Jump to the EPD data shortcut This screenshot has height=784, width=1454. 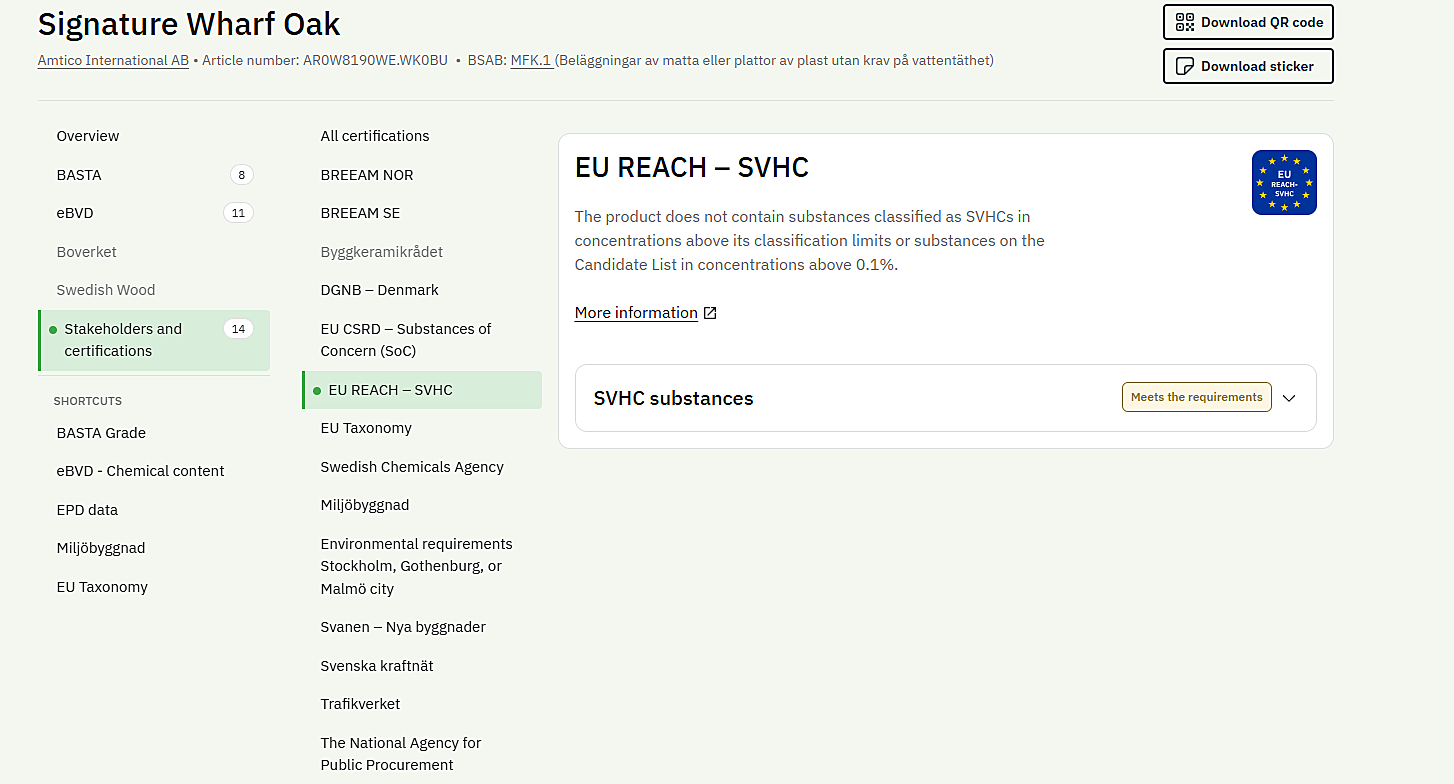pos(87,510)
